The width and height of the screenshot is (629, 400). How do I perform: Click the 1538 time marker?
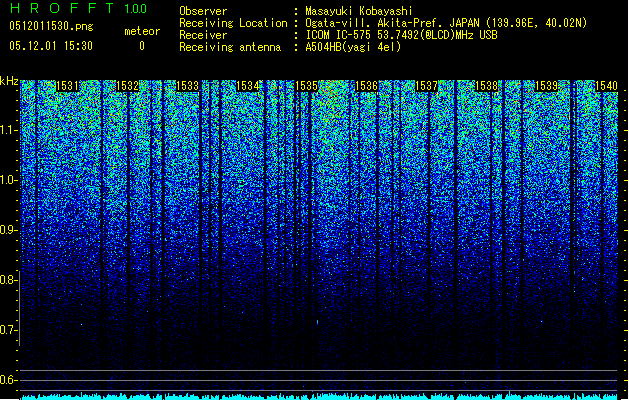[x=486, y=86]
